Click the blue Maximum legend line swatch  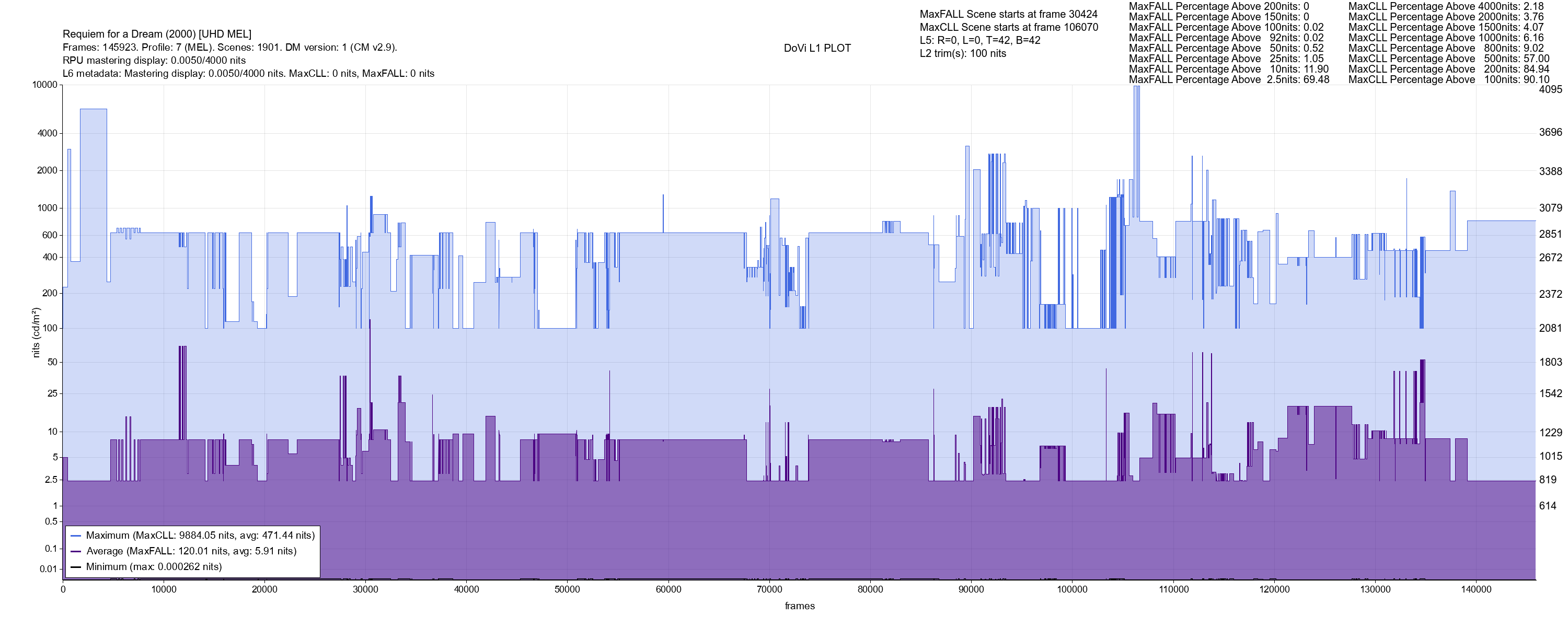76,536
